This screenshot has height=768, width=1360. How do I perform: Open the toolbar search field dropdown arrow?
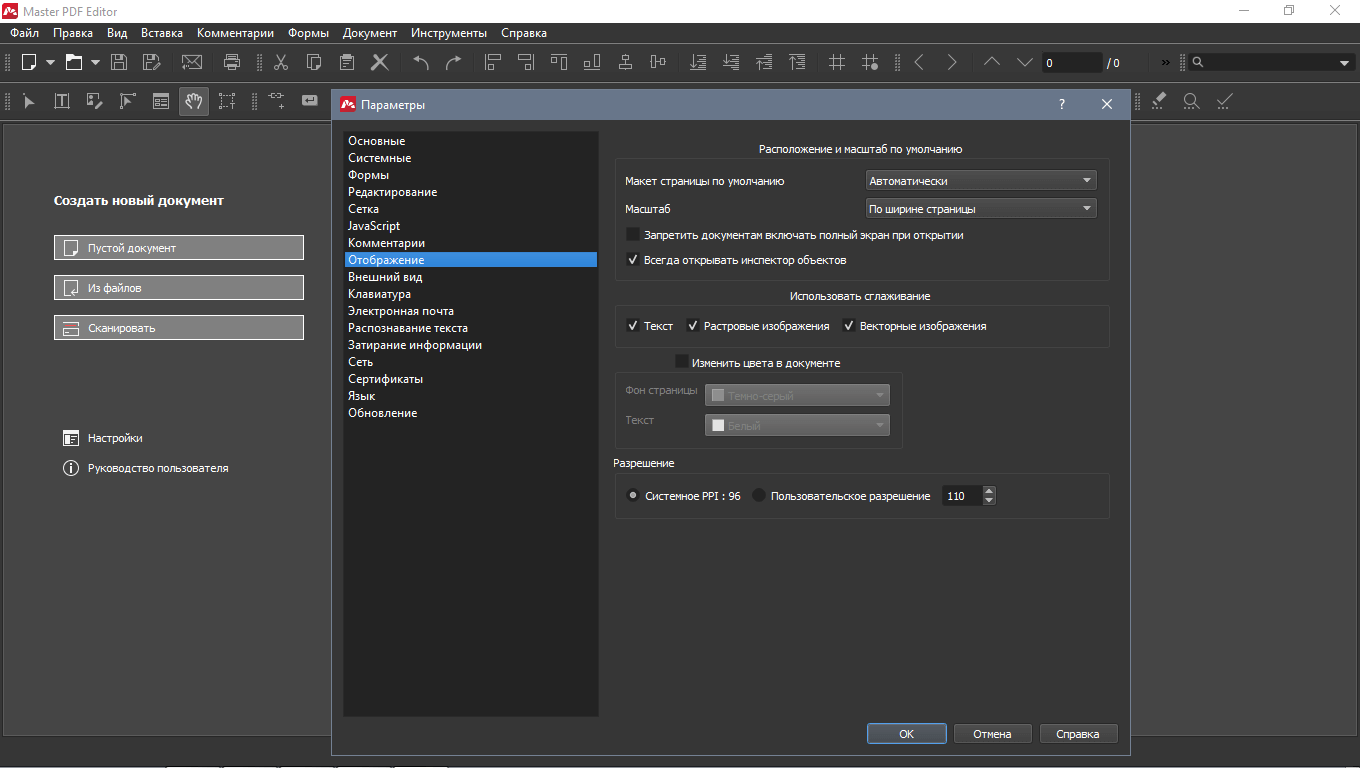[1344, 63]
